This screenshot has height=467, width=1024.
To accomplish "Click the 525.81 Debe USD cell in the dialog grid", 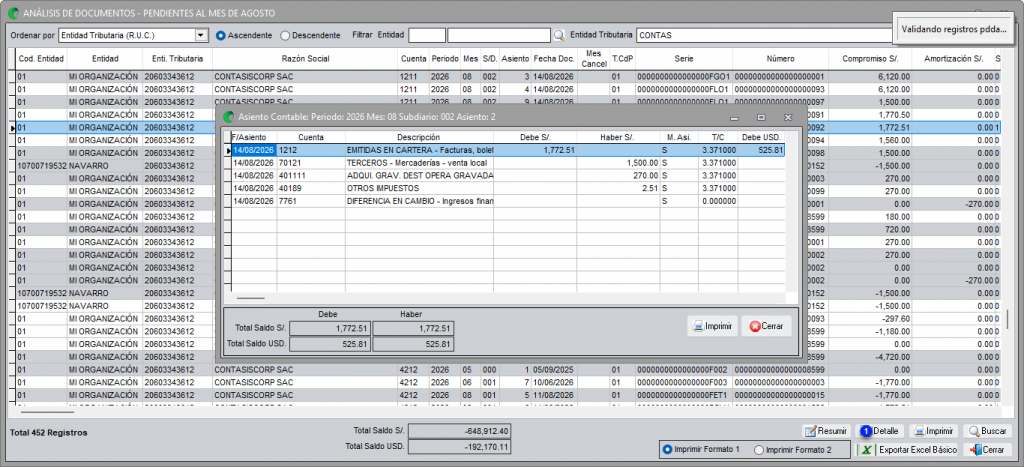I will (761, 150).
